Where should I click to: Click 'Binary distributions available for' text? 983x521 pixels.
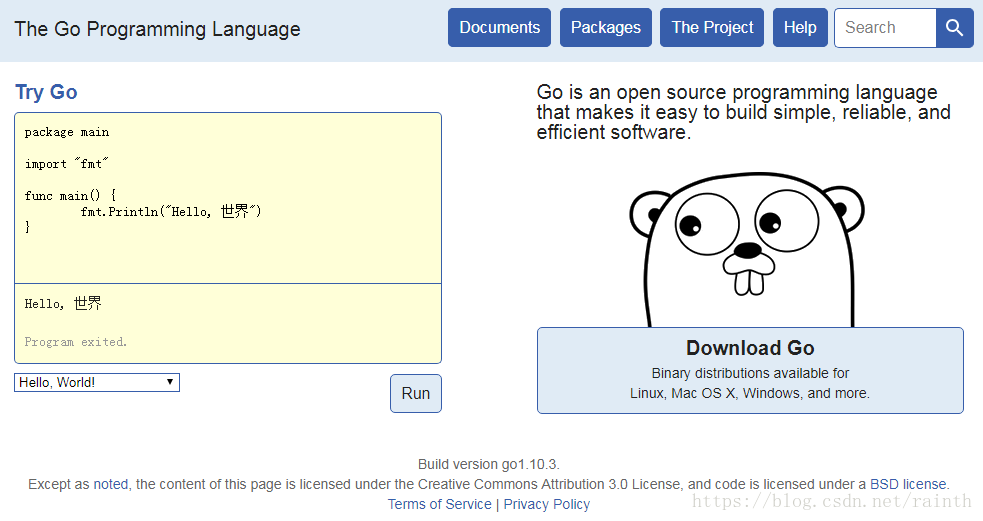pyautogui.click(x=750, y=373)
